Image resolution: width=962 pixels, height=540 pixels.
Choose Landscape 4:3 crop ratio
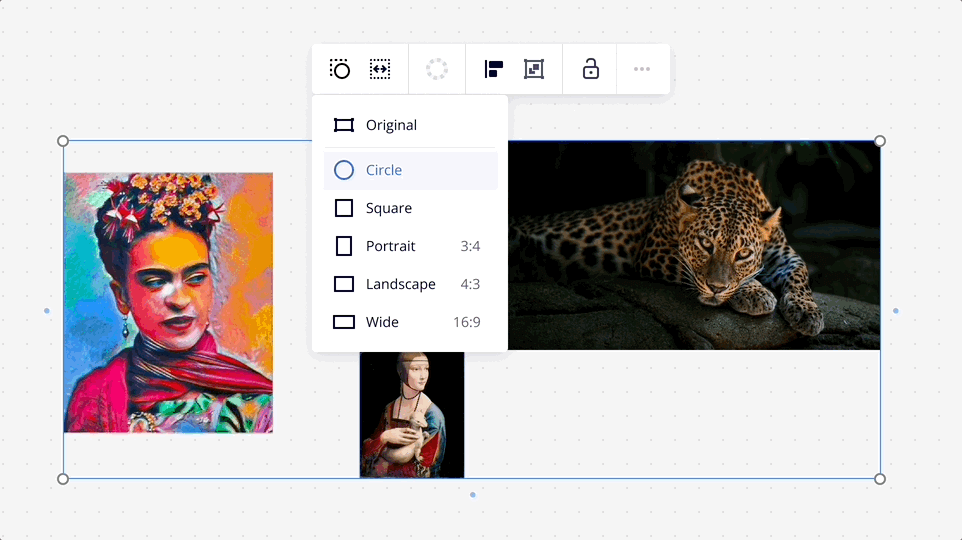[410, 284]
